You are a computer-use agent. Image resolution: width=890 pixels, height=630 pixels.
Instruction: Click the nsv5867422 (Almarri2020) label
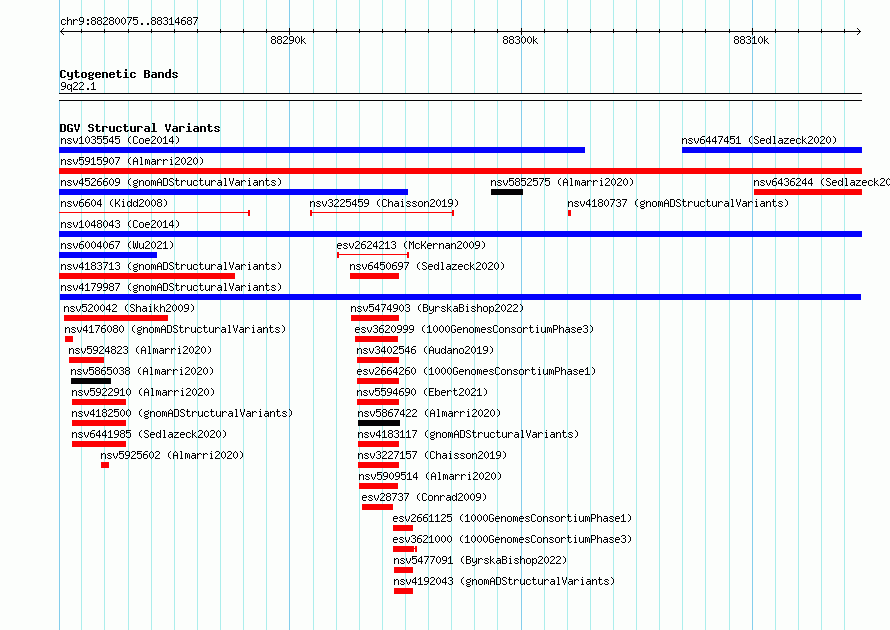pos(429,413)
